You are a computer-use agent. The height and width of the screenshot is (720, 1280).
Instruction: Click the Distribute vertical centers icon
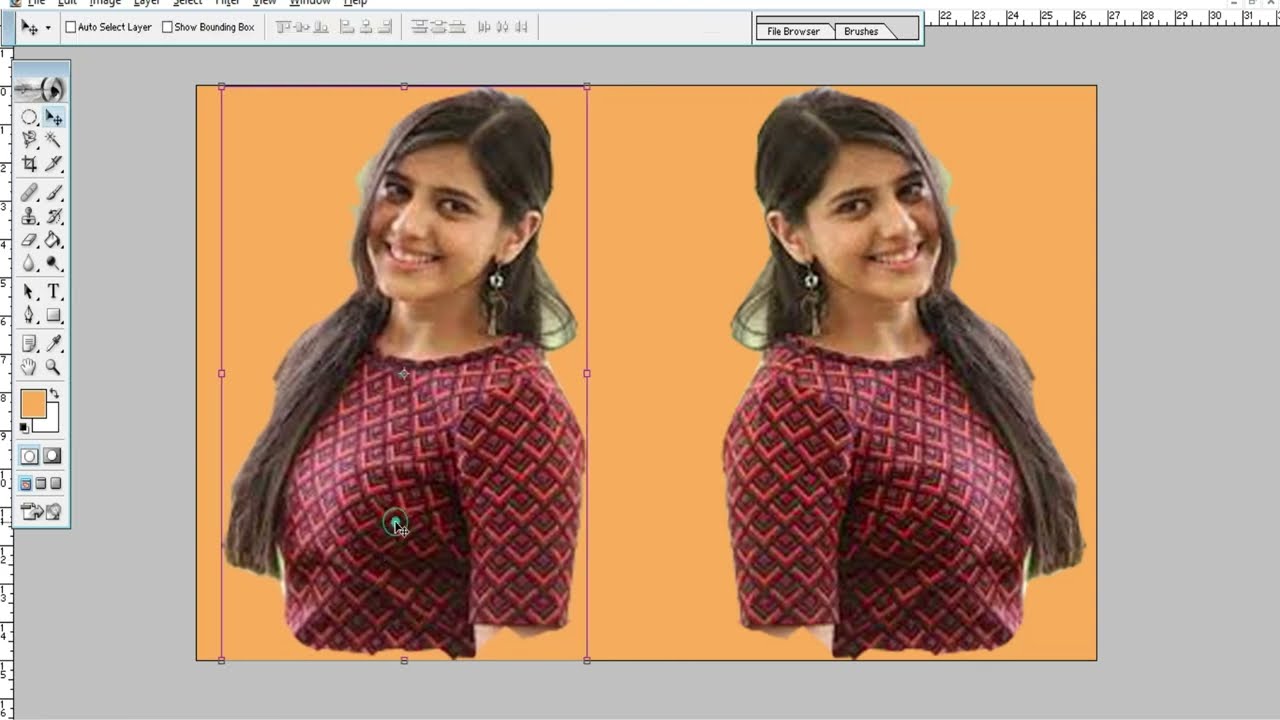438,27
